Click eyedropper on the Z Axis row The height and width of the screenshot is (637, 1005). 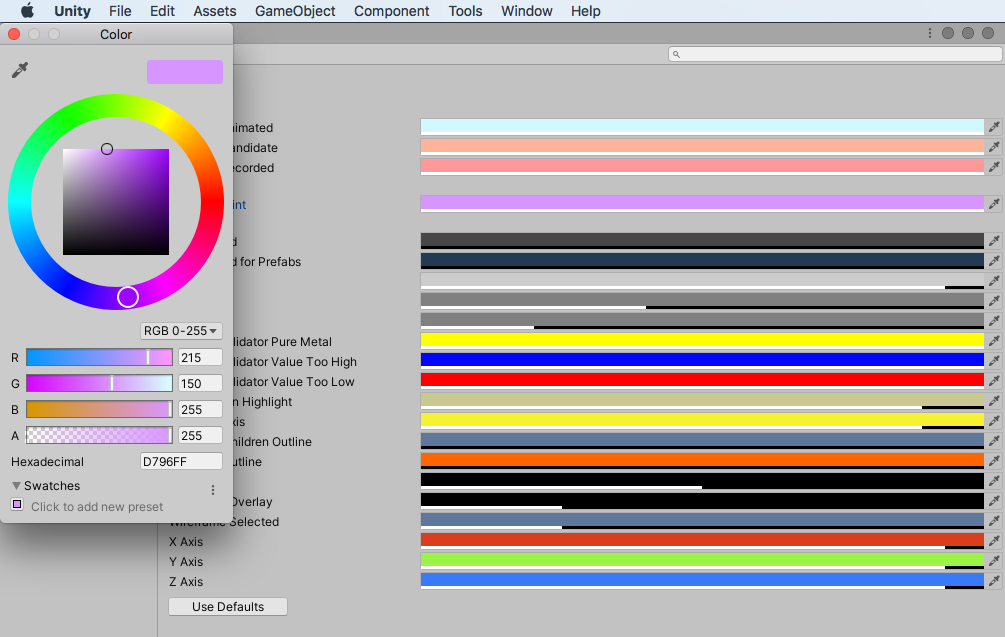(994, 581)
